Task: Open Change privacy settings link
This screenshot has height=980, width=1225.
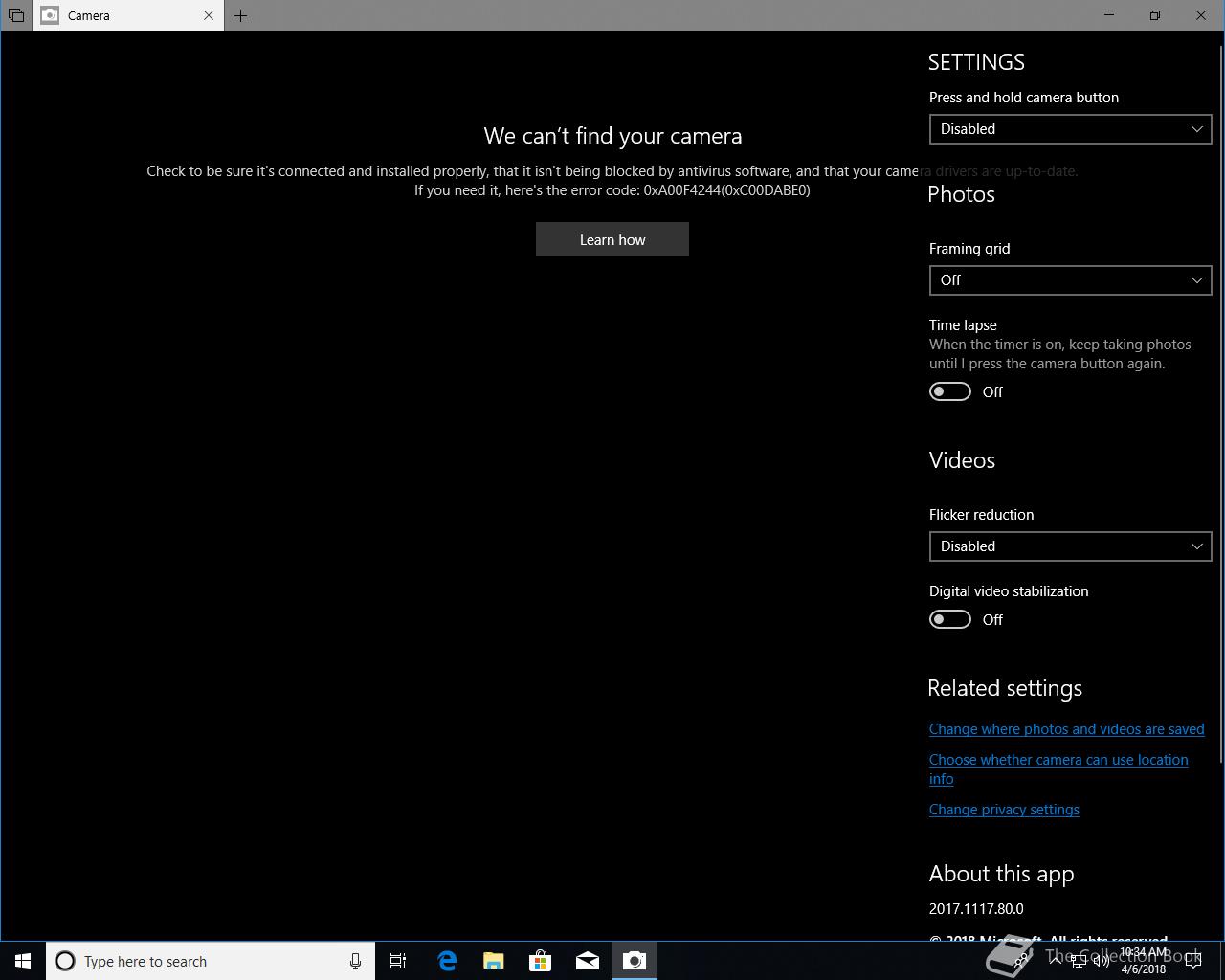Action: 1004,810
